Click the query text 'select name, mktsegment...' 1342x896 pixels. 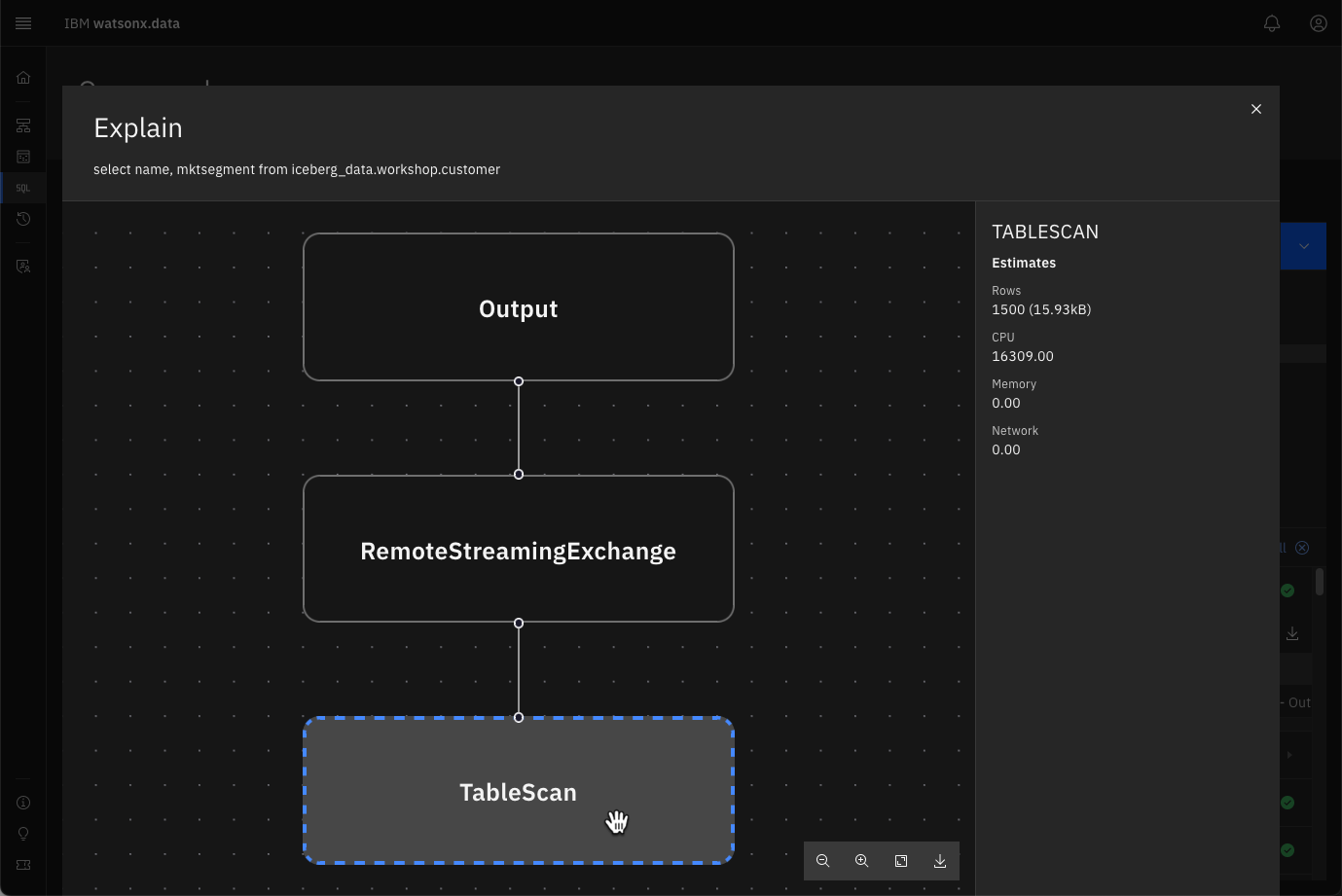(x=297, y=169)
